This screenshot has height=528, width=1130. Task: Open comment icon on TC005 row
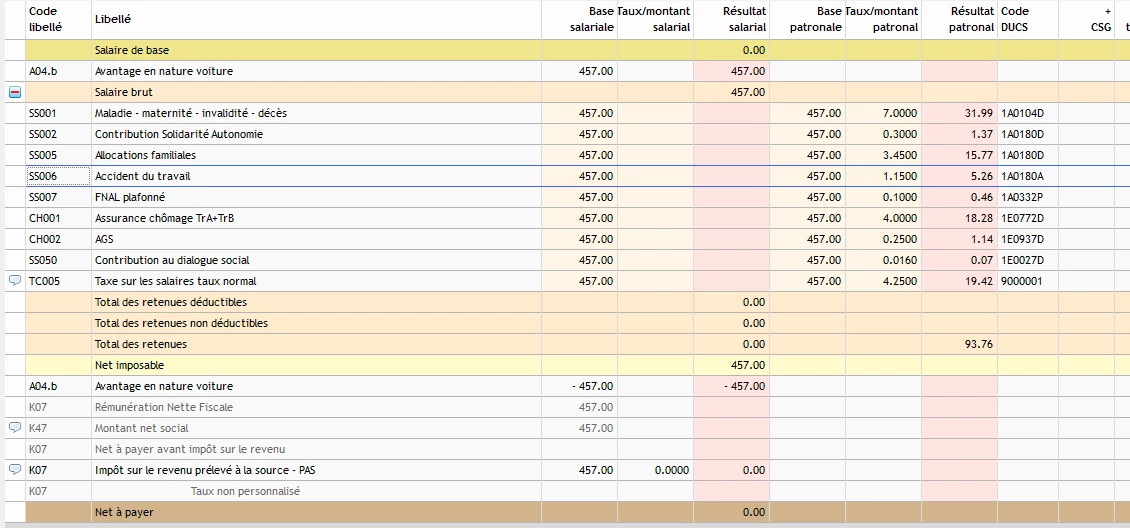(x=15, y=281)
